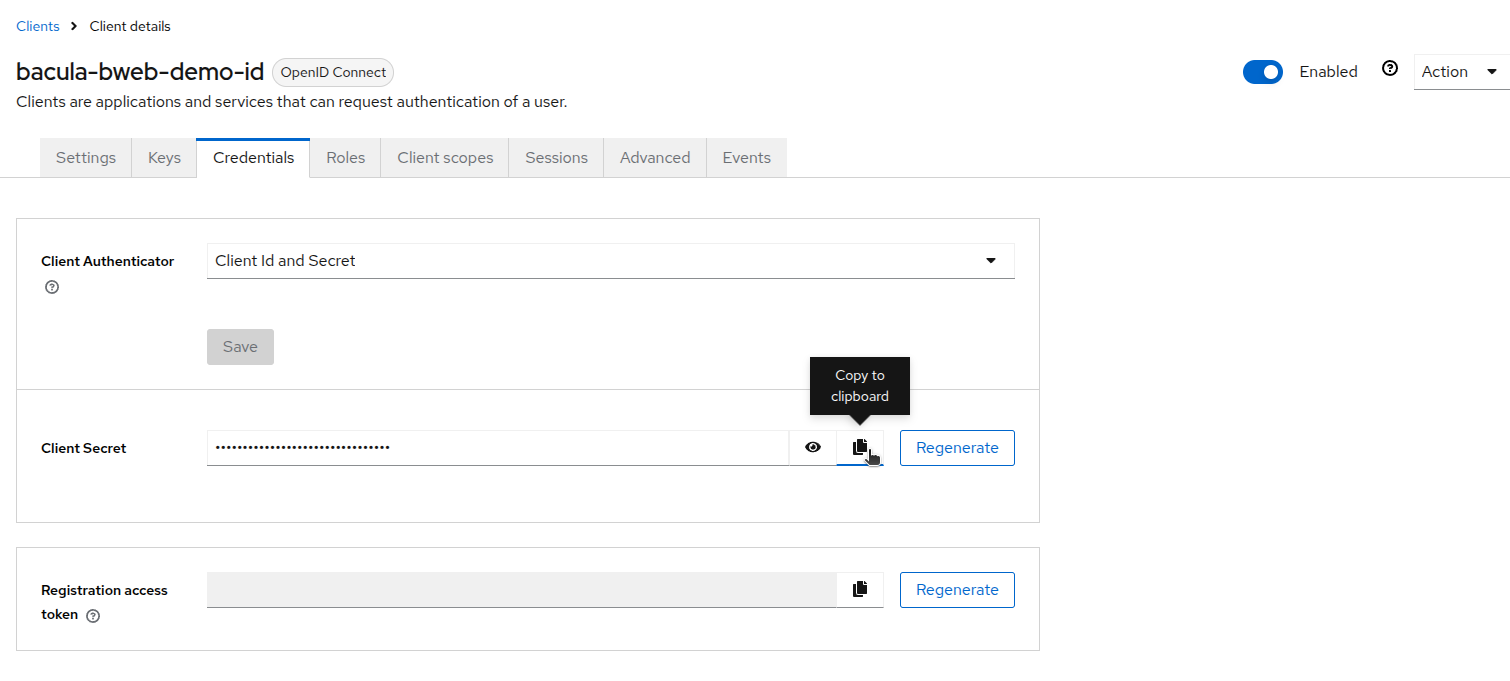Screen dimensions: 1510x681
Task: Click the Clients breadcrumb link
Action: (38, 26)
